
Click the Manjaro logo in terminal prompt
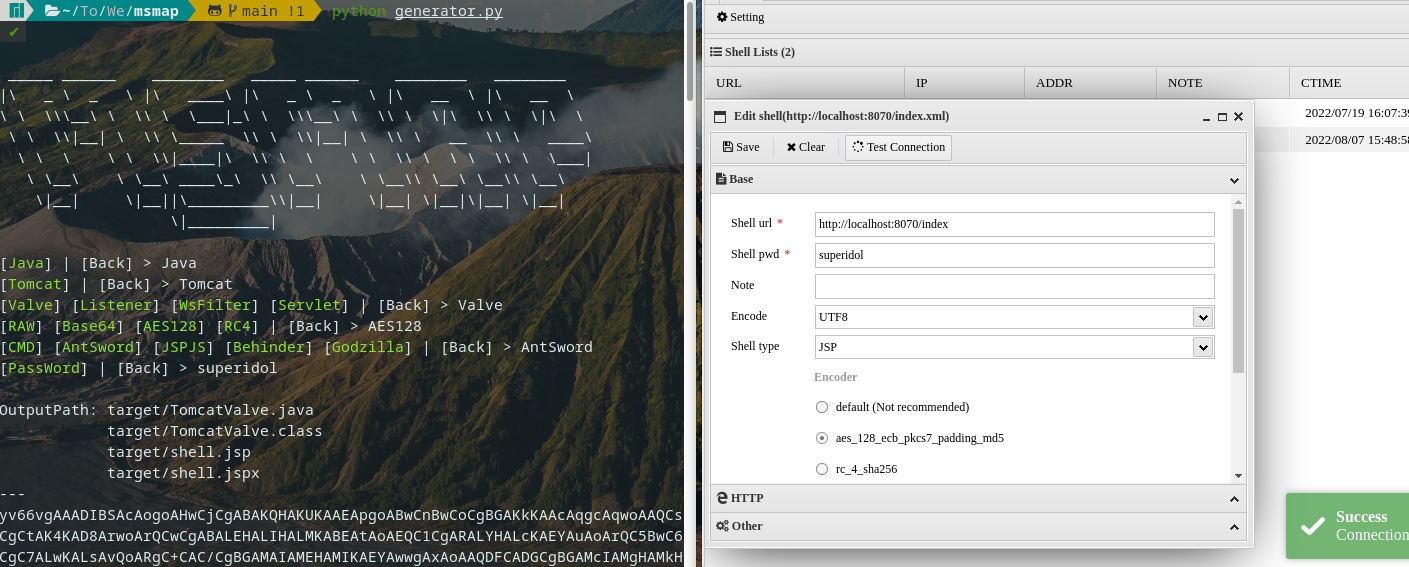18,11
